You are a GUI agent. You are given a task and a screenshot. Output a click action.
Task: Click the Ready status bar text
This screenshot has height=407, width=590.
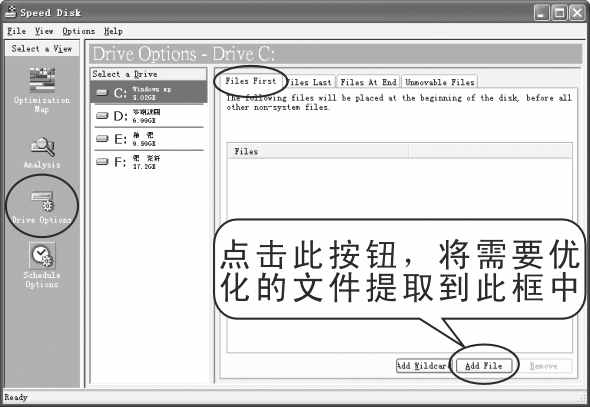click(x=16, y=397)
